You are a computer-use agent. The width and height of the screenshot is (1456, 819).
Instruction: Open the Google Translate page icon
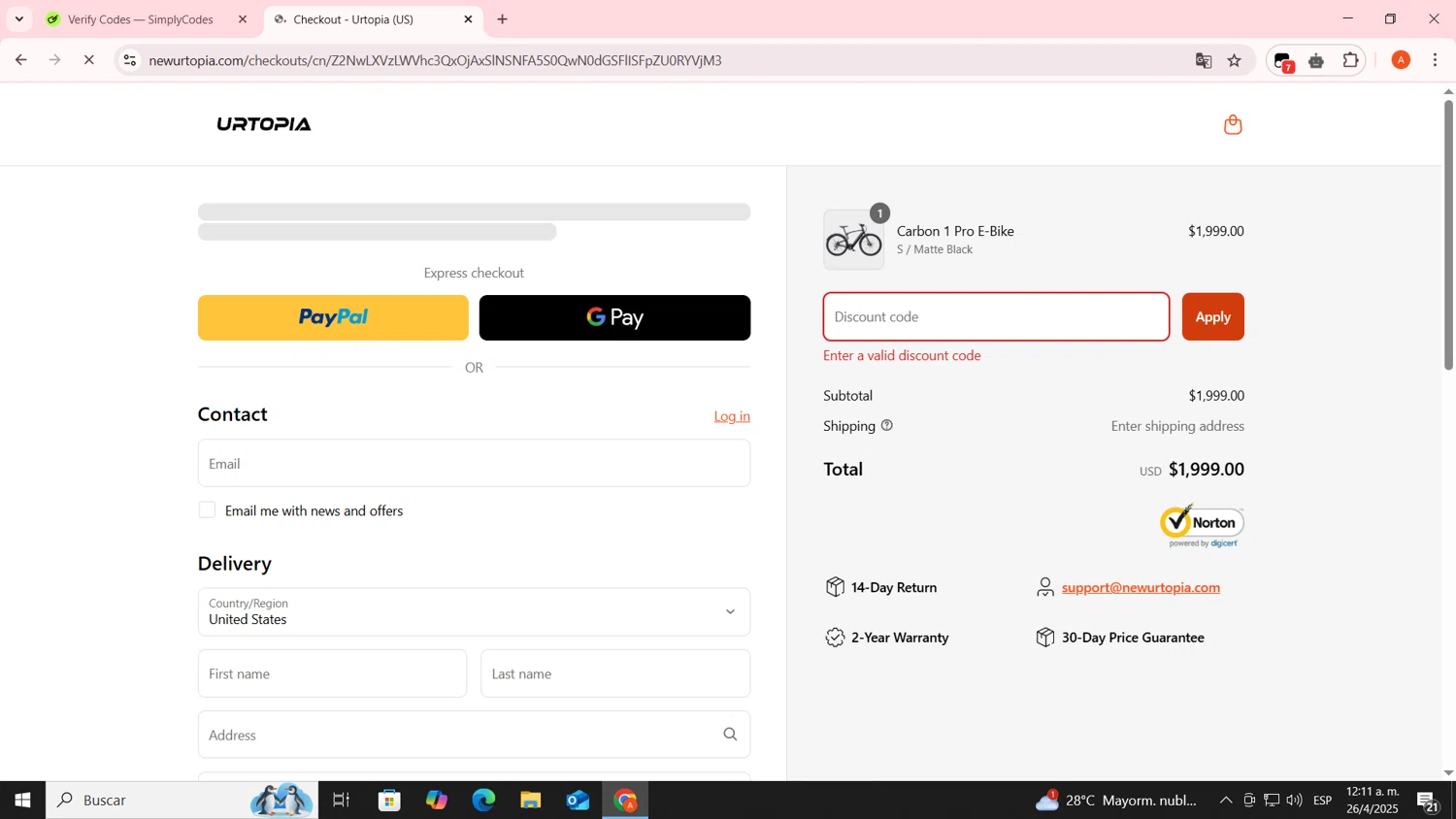point(1204,60)
